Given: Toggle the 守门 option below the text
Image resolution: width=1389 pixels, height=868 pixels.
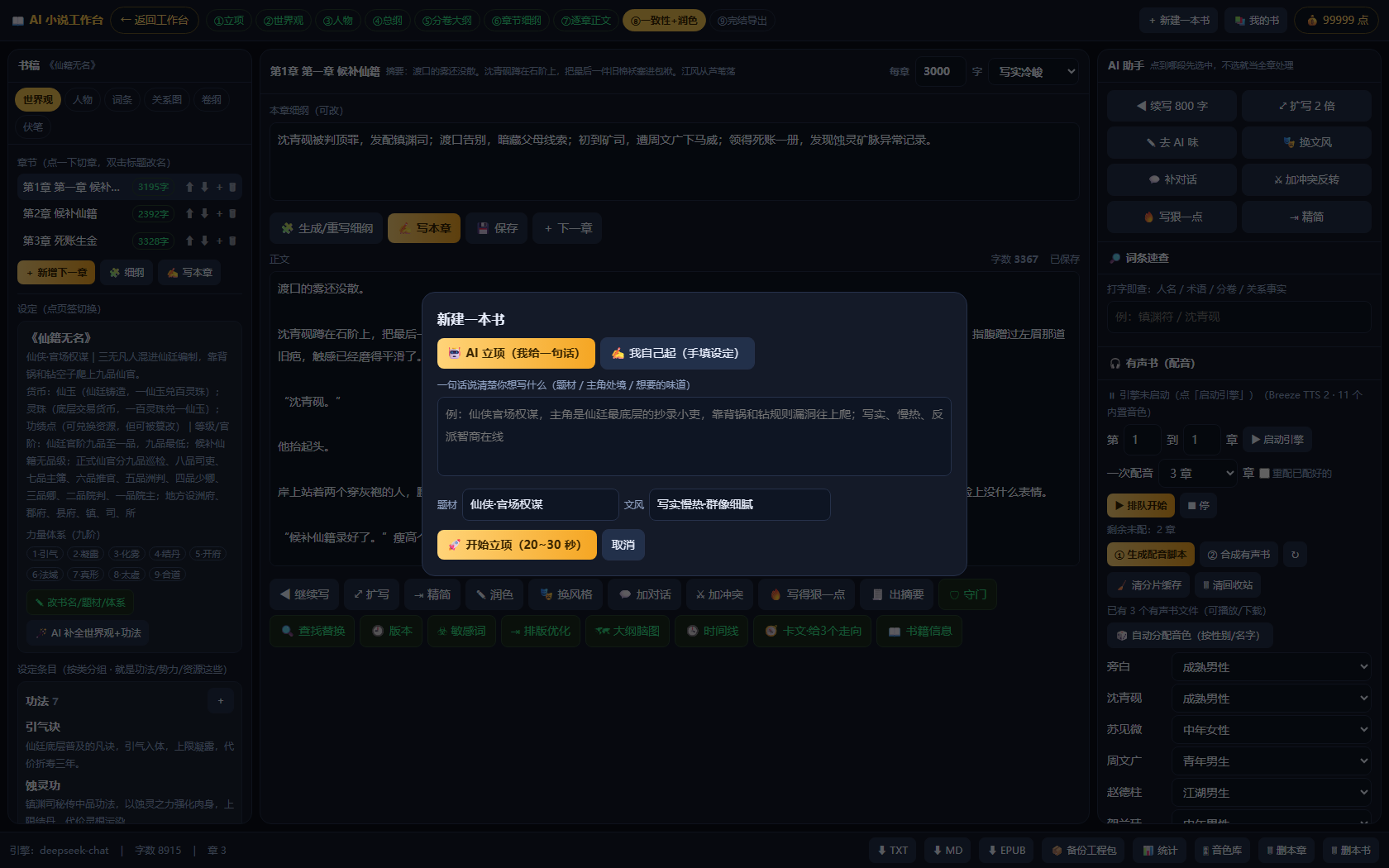Looking at the screenshot, I should 968,594.
